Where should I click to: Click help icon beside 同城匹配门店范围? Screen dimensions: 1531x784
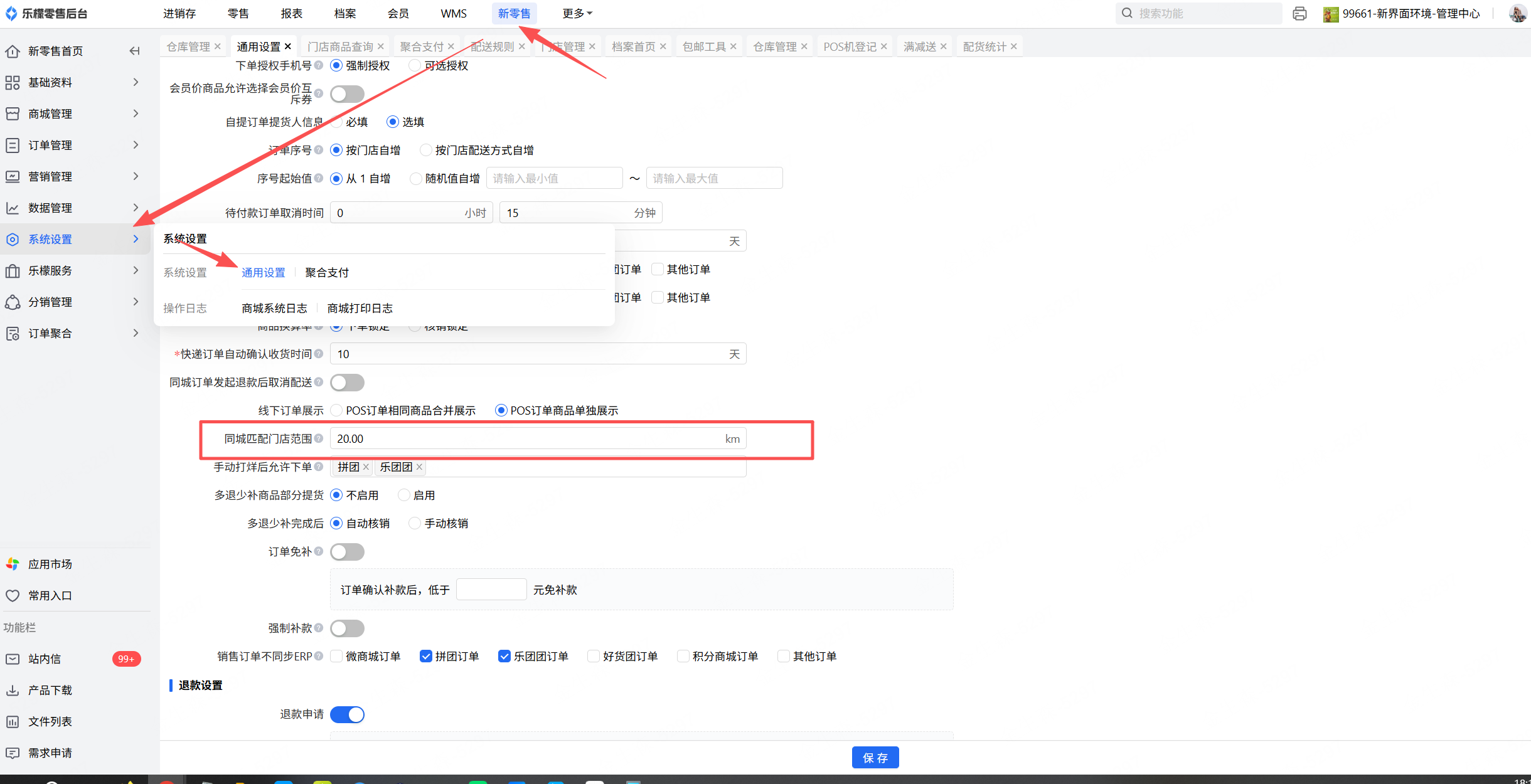319,438
